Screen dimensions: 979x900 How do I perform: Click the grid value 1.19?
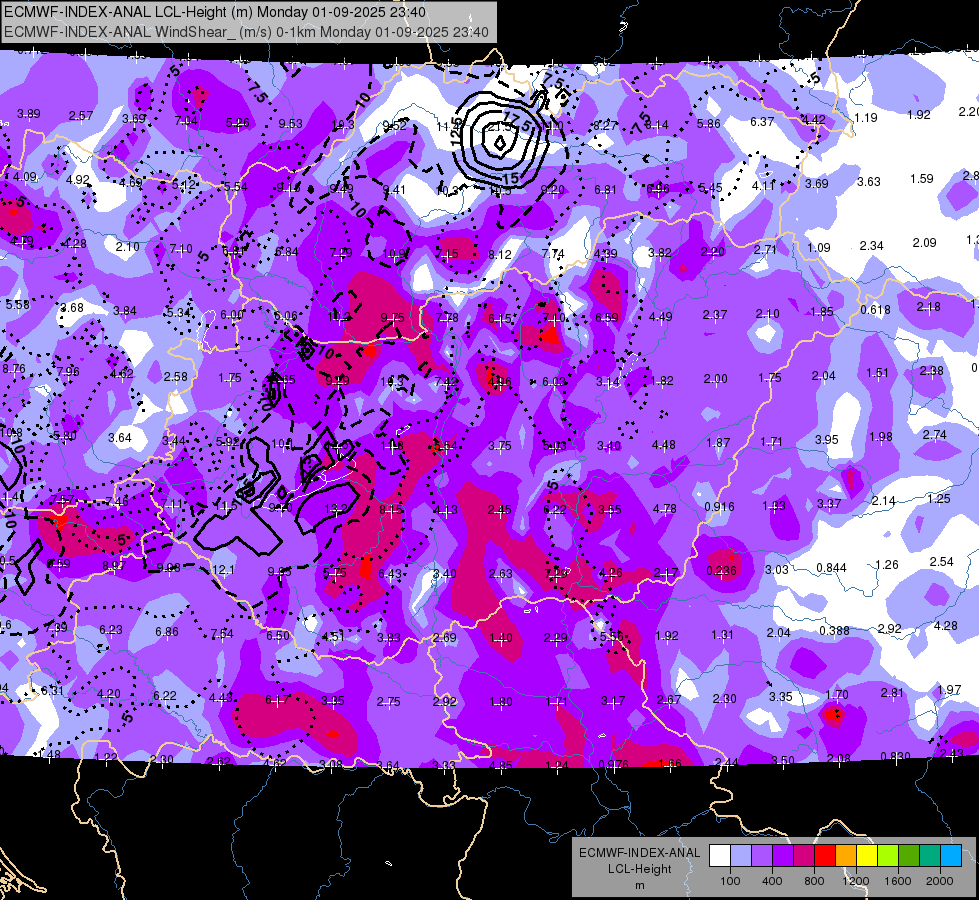coord(866,117)
